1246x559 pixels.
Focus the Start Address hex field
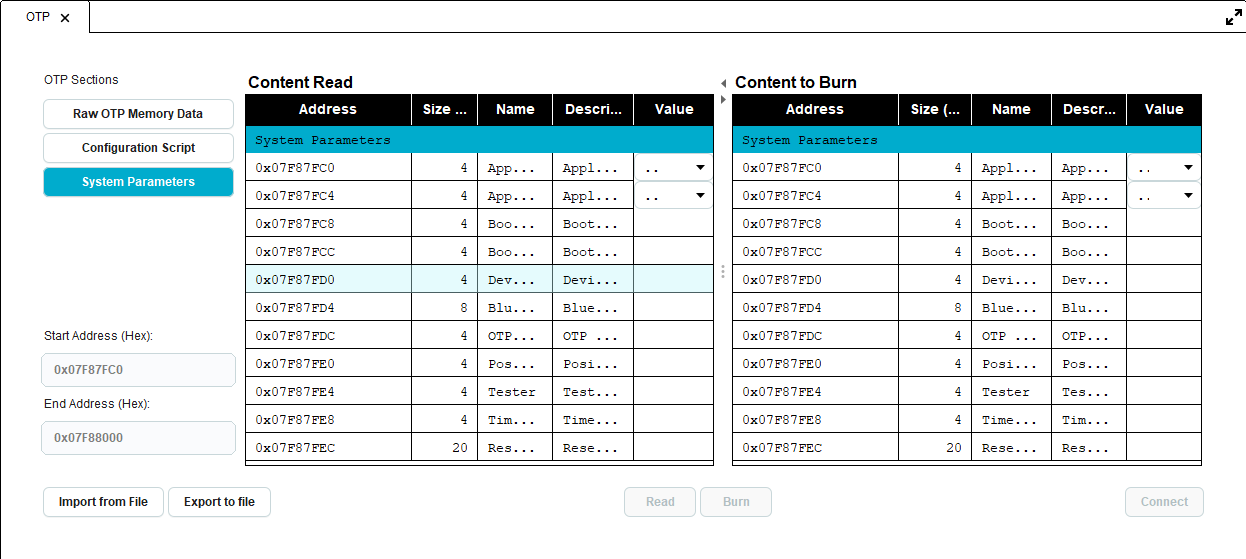click(x=138, y=370)
